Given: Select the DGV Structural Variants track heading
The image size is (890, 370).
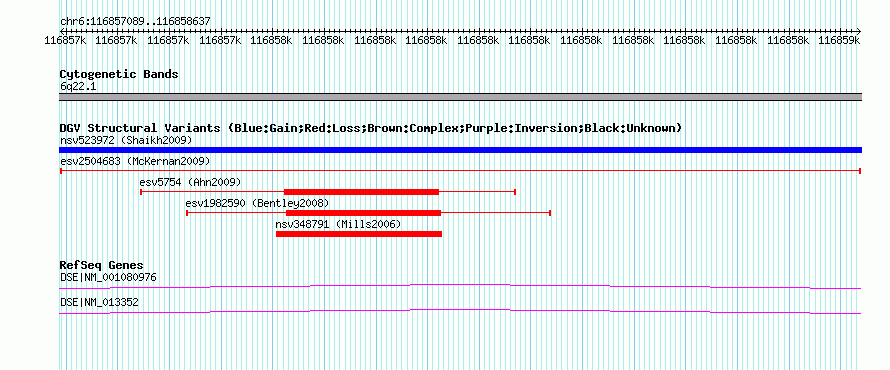Looking at the screenshot, I should click(x=371, y=128).
